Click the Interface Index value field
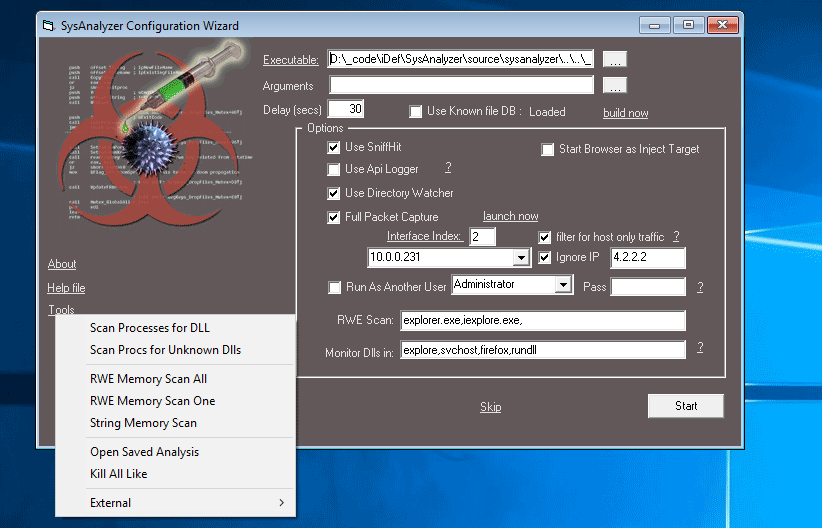Viewport: 822px width, 528px height. click(x=482, y=236)
